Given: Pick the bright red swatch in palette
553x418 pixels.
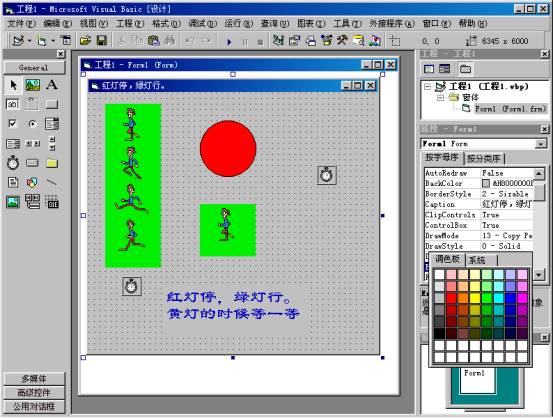Looking at the screenshot, I should 451,298.
